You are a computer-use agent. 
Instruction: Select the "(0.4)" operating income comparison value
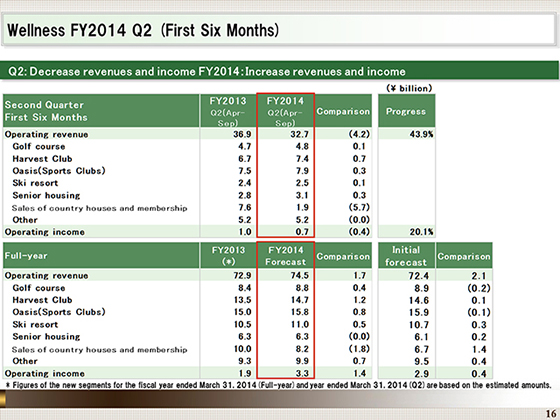coord(359,232)
